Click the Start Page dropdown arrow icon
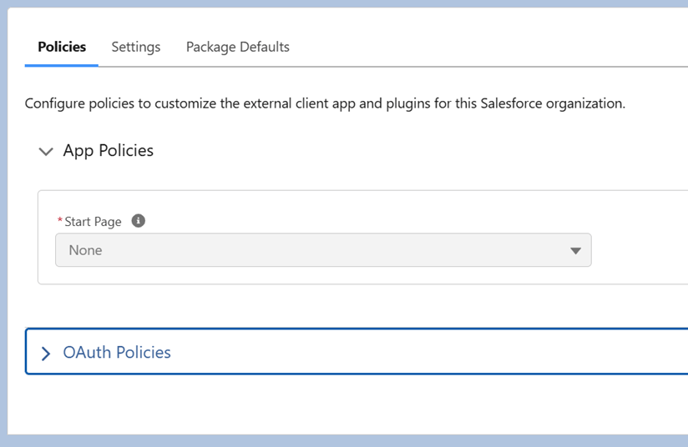Screen dimensions: 688x447 click(x=575, y=251)
